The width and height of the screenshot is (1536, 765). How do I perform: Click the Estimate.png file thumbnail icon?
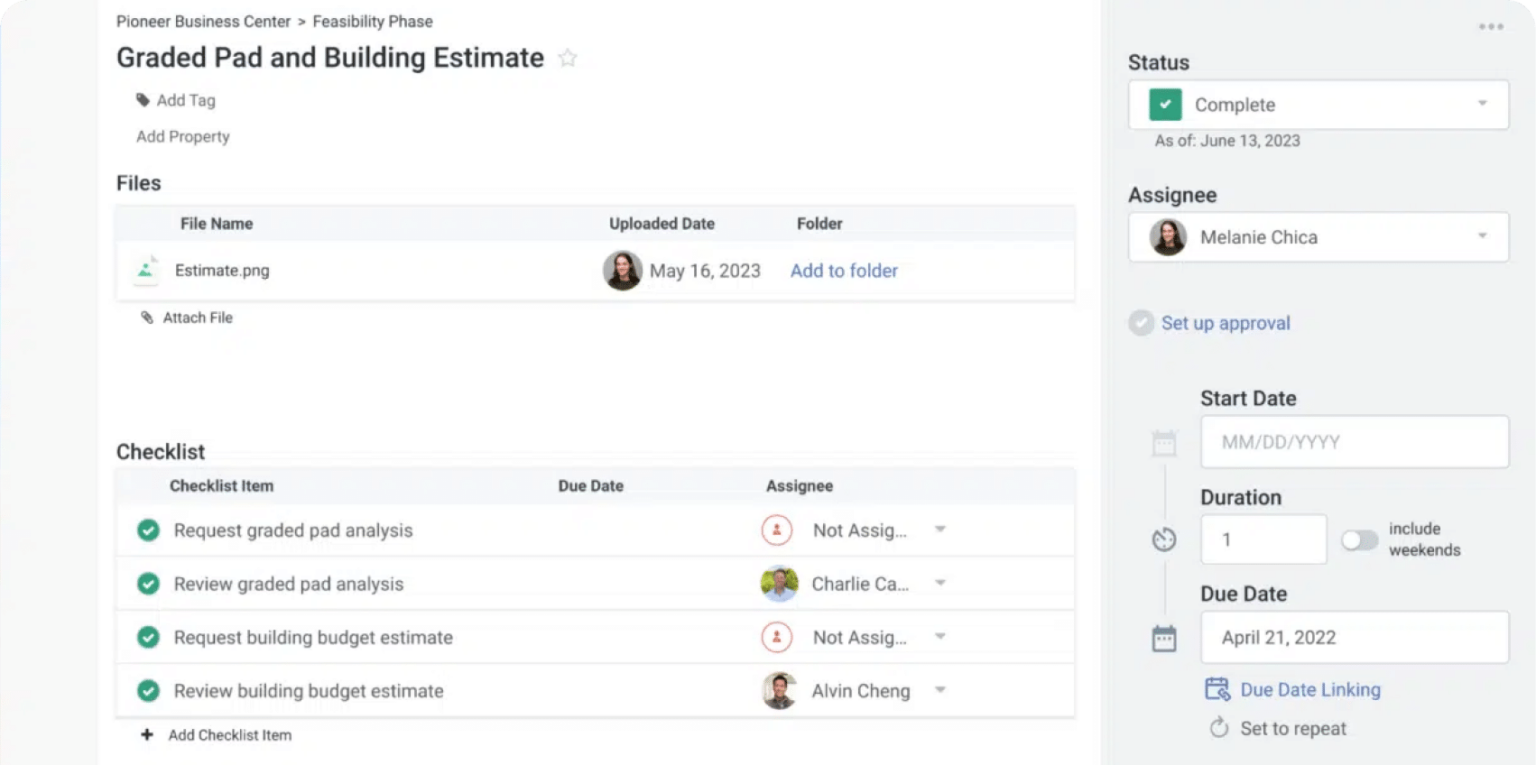coord(145,270)
